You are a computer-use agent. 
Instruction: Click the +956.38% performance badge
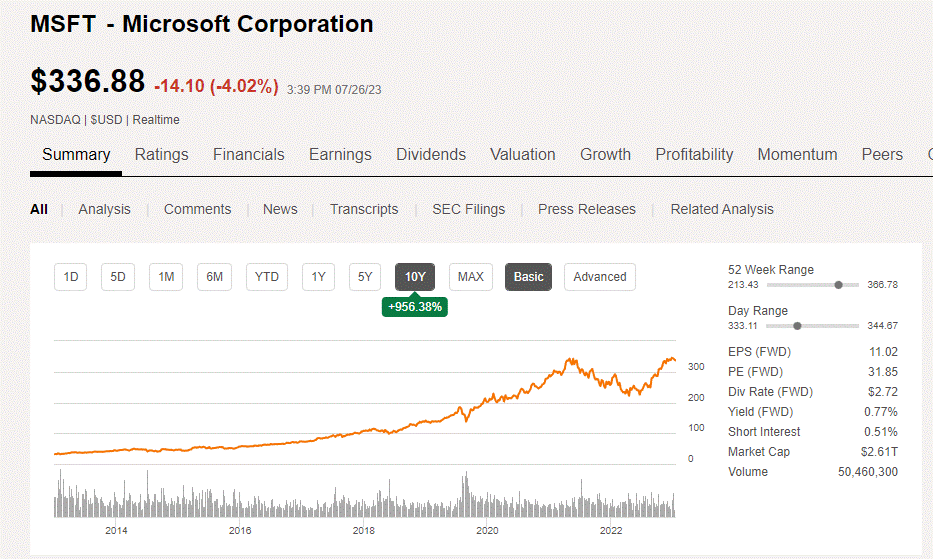coord(415,307)
